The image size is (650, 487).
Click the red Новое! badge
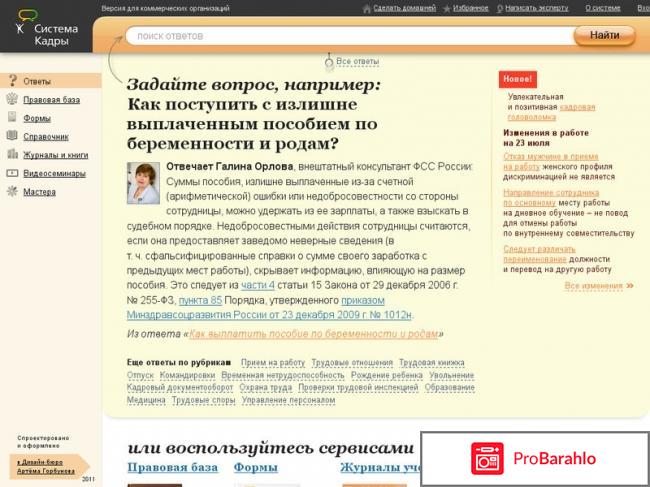tap(517, 79)
